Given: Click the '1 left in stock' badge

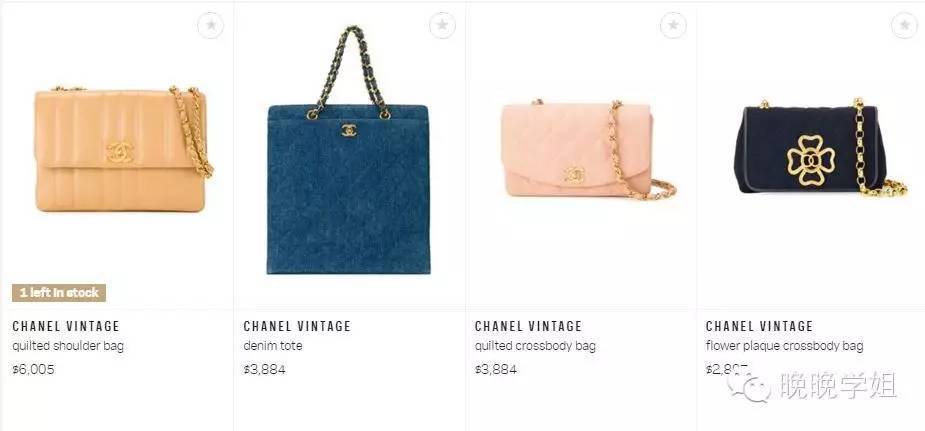Looking at the screenshot, I should (59, 292).
